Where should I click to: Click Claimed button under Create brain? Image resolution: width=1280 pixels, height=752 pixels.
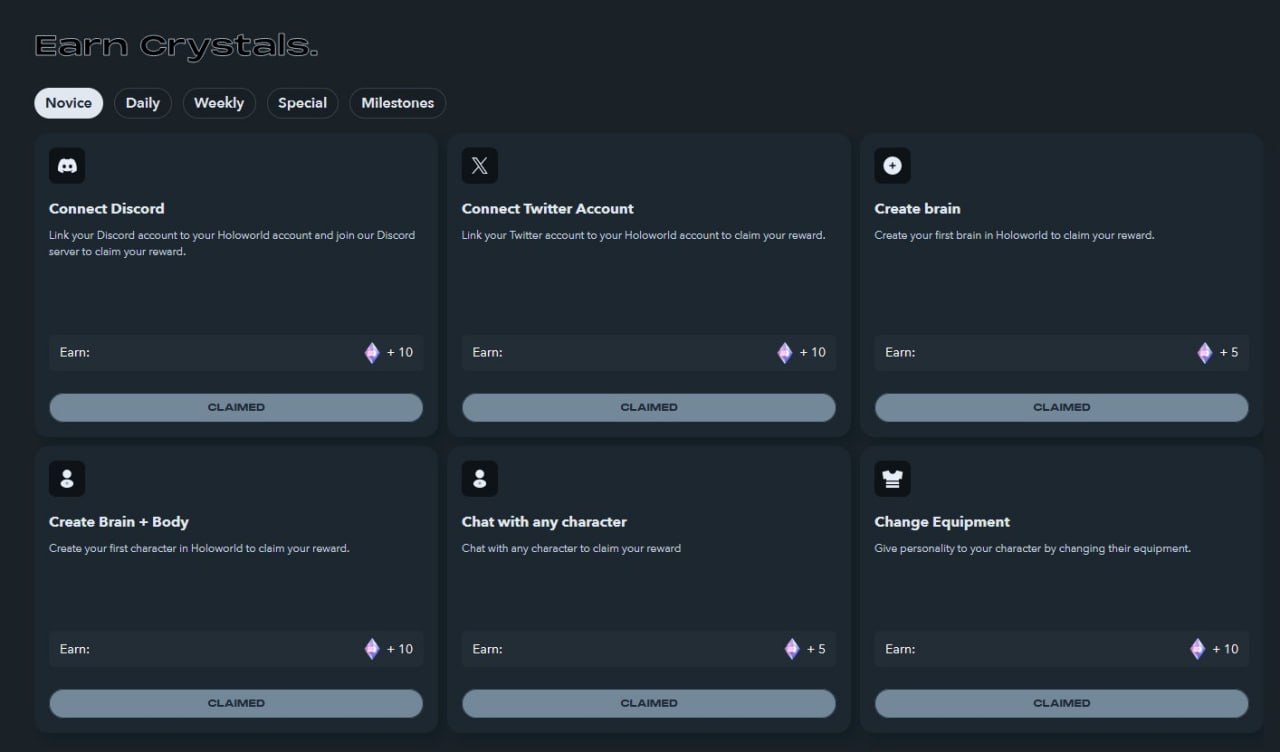(1061, 407)
